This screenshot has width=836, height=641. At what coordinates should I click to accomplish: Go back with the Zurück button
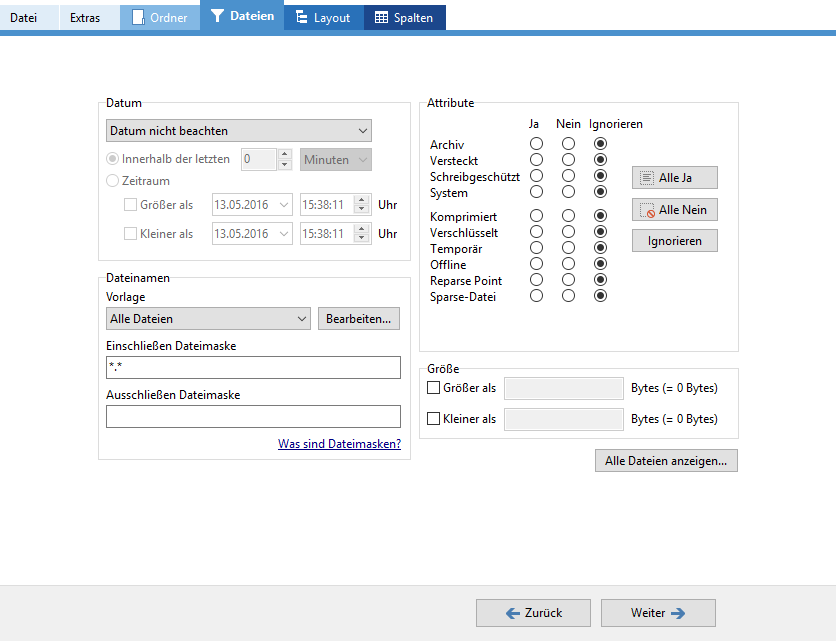click(x=533, y=613)
